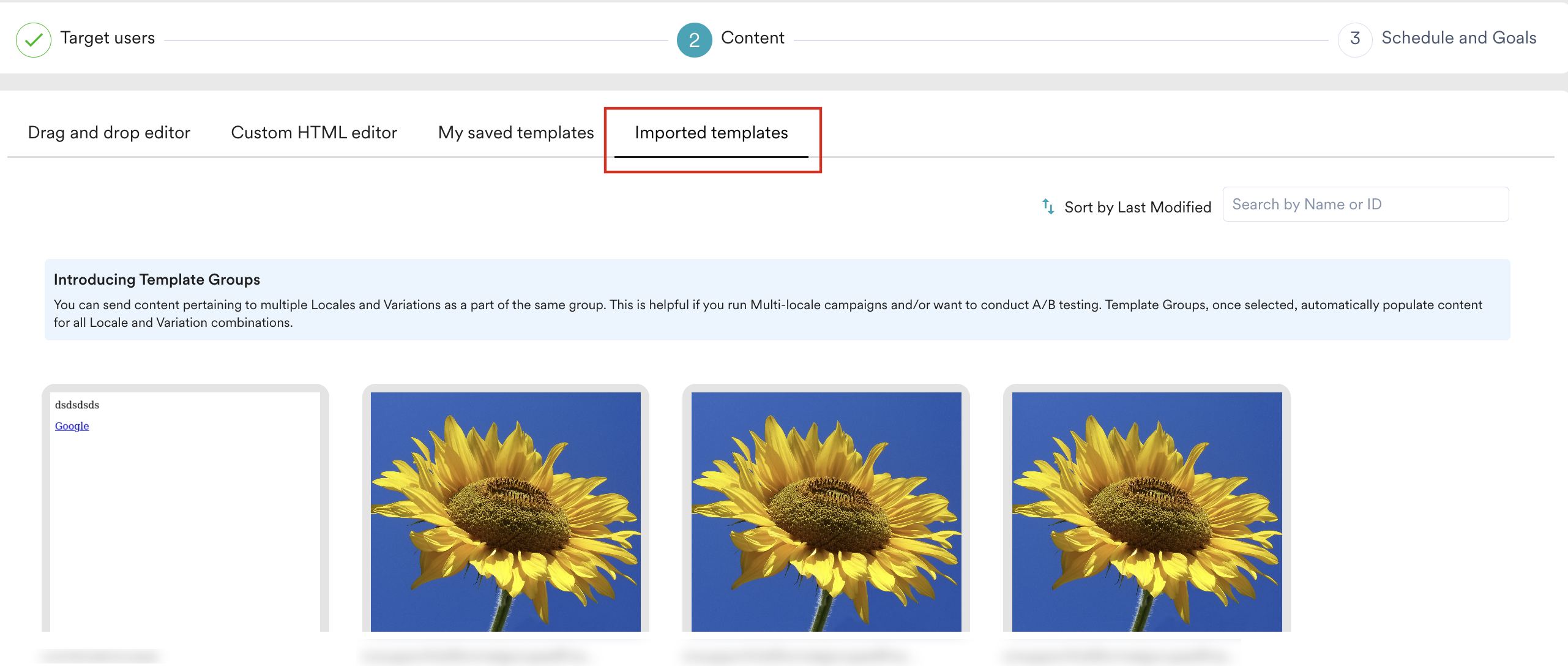Image resolution: width=1568 pixels, height=666 pixels.
Task: Click the step 2 circle icon
Action: [x=694, y=40]
